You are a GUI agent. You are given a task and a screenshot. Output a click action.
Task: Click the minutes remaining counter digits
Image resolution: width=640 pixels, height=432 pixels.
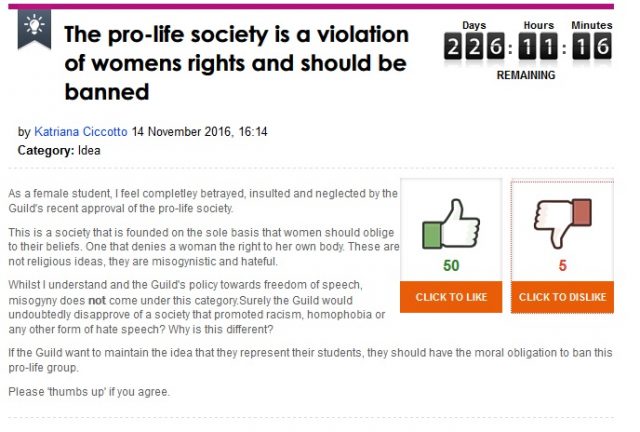592,46
